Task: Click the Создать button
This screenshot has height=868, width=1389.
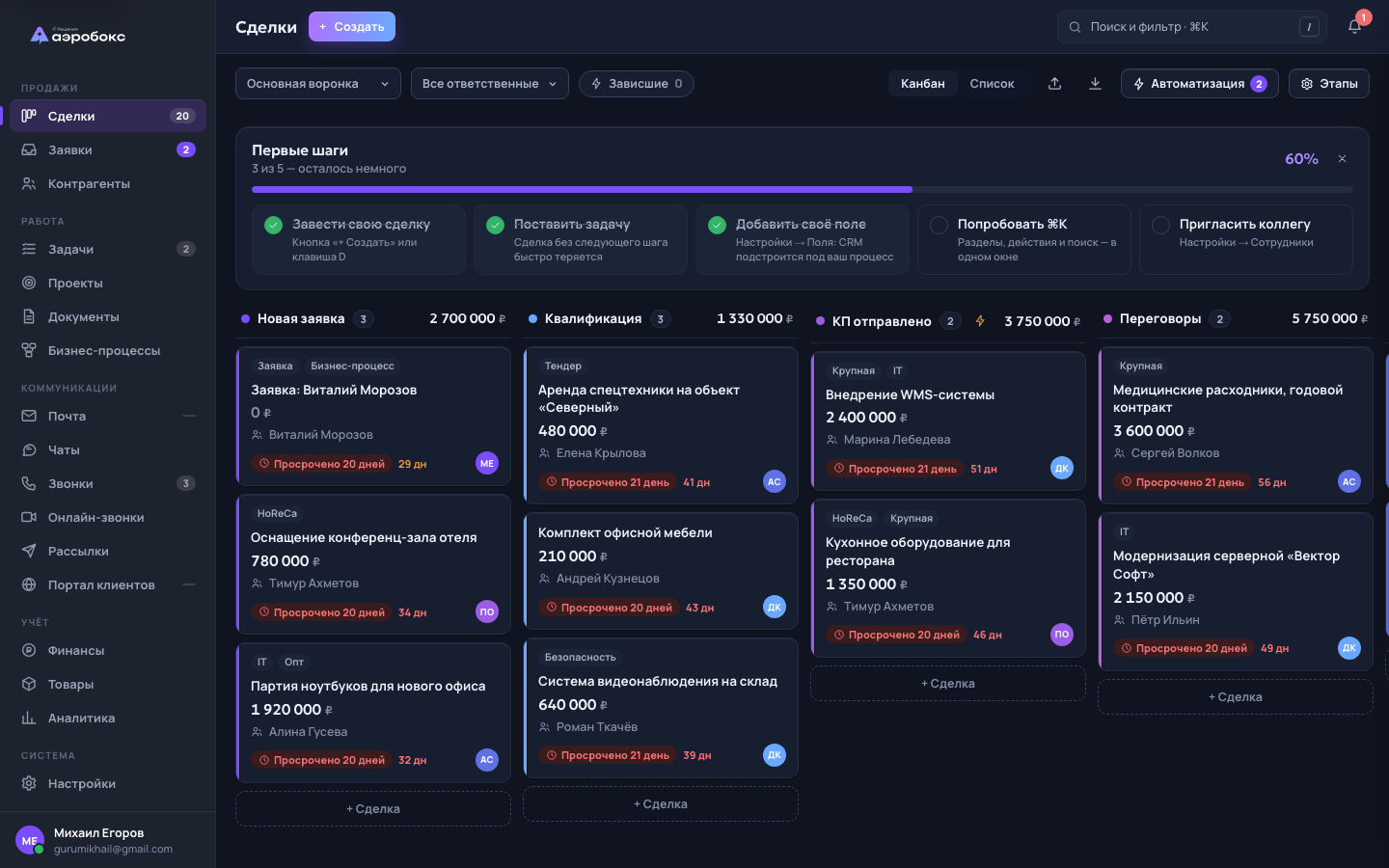Action: click(352, 27)
